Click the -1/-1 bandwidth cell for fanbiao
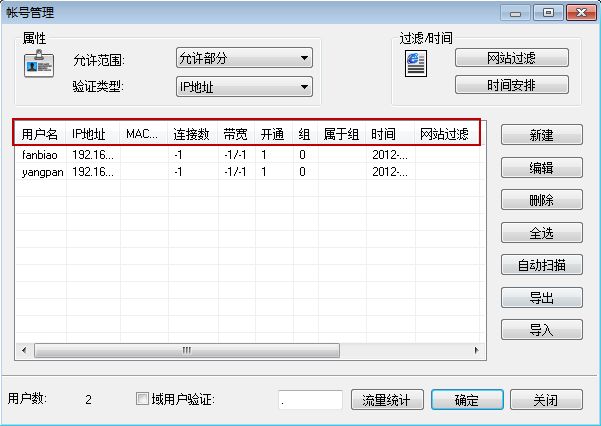This screenshot has width=601, height=426. pyautogui.click(x=236, y=155)
